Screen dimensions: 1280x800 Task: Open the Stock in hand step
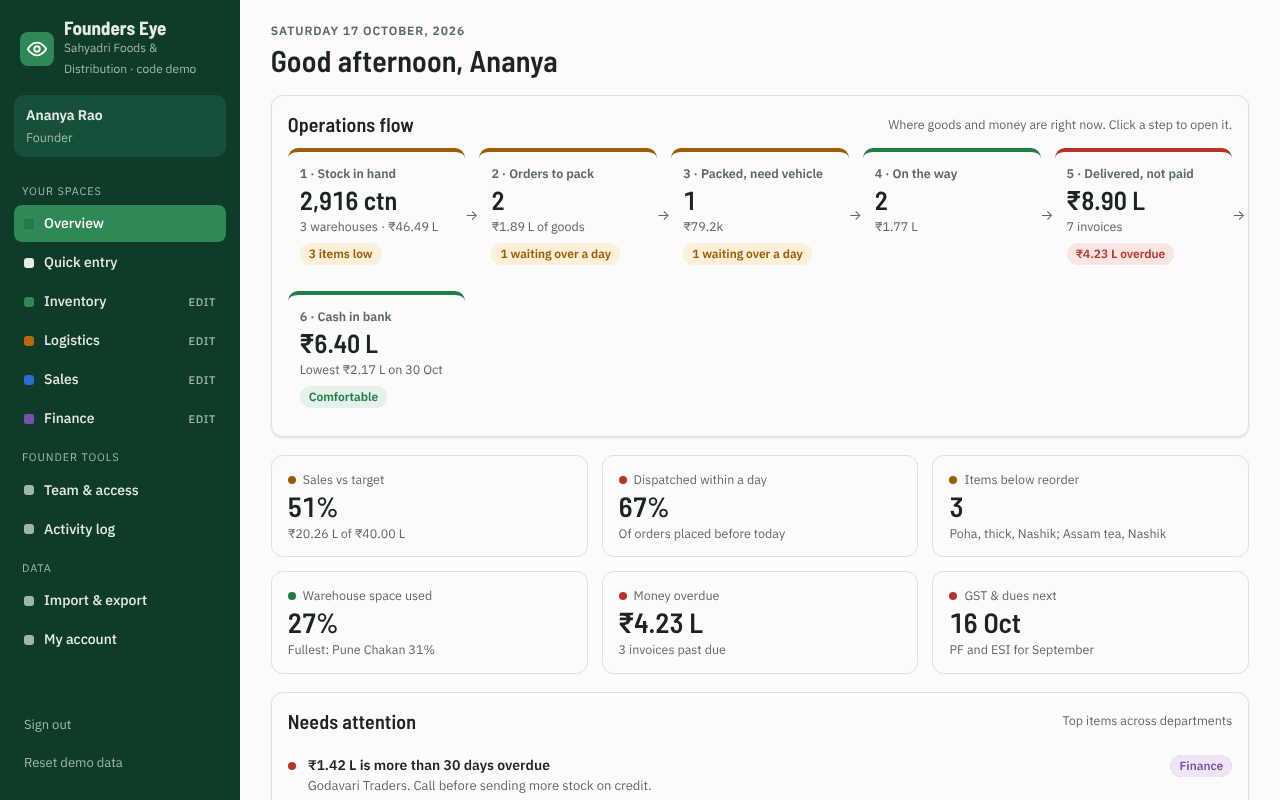pyautogui.click(x=376, y=211)
